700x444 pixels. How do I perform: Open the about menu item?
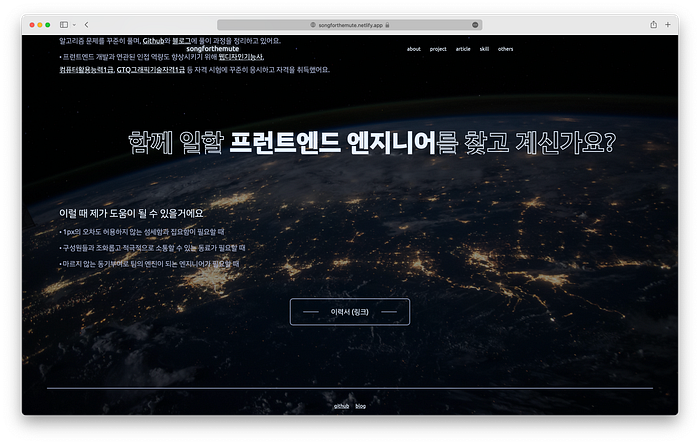414,49
